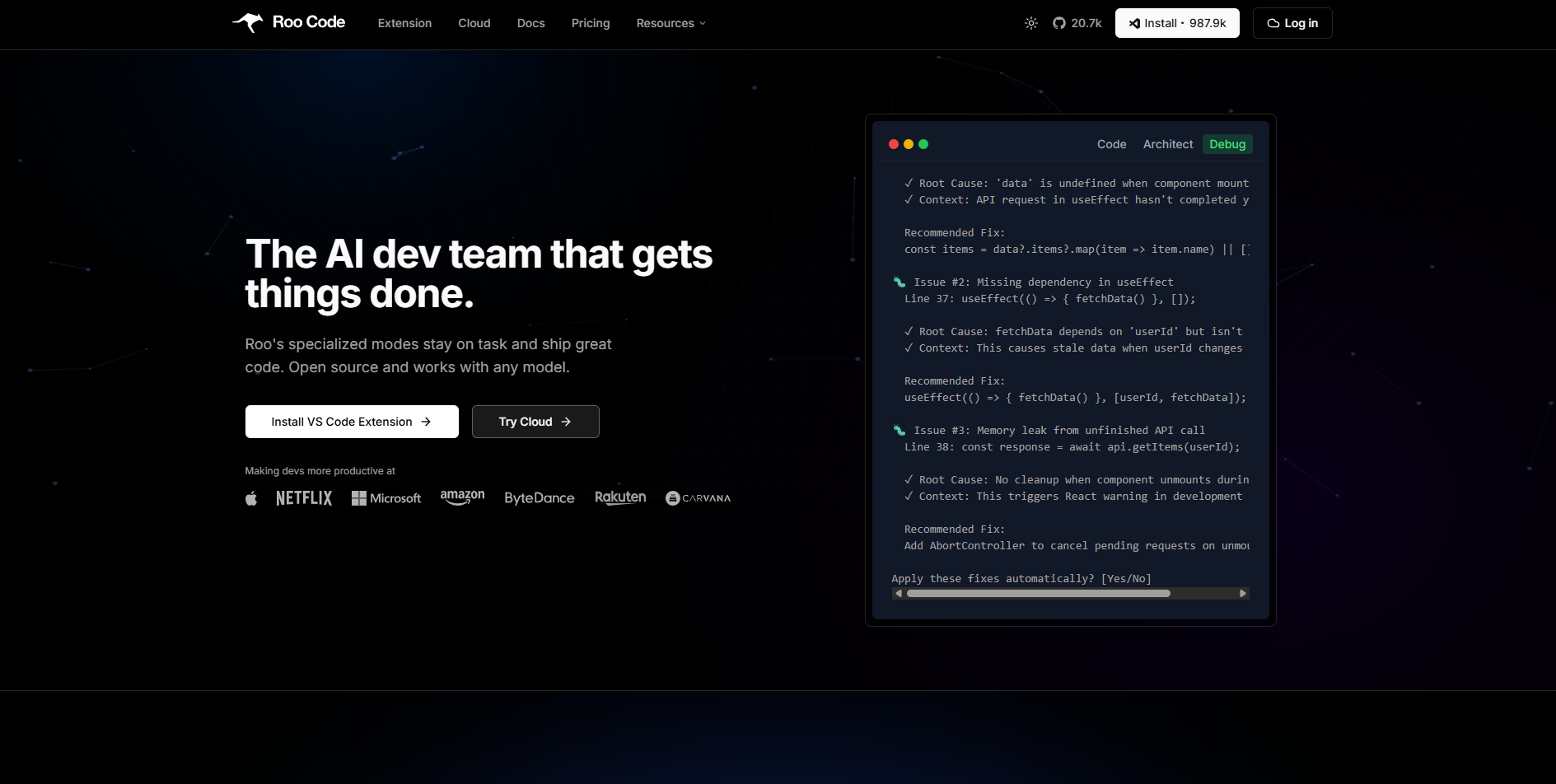Click Install VS Code Extension button
This screenshot has height=784, width=1556.
352,422
